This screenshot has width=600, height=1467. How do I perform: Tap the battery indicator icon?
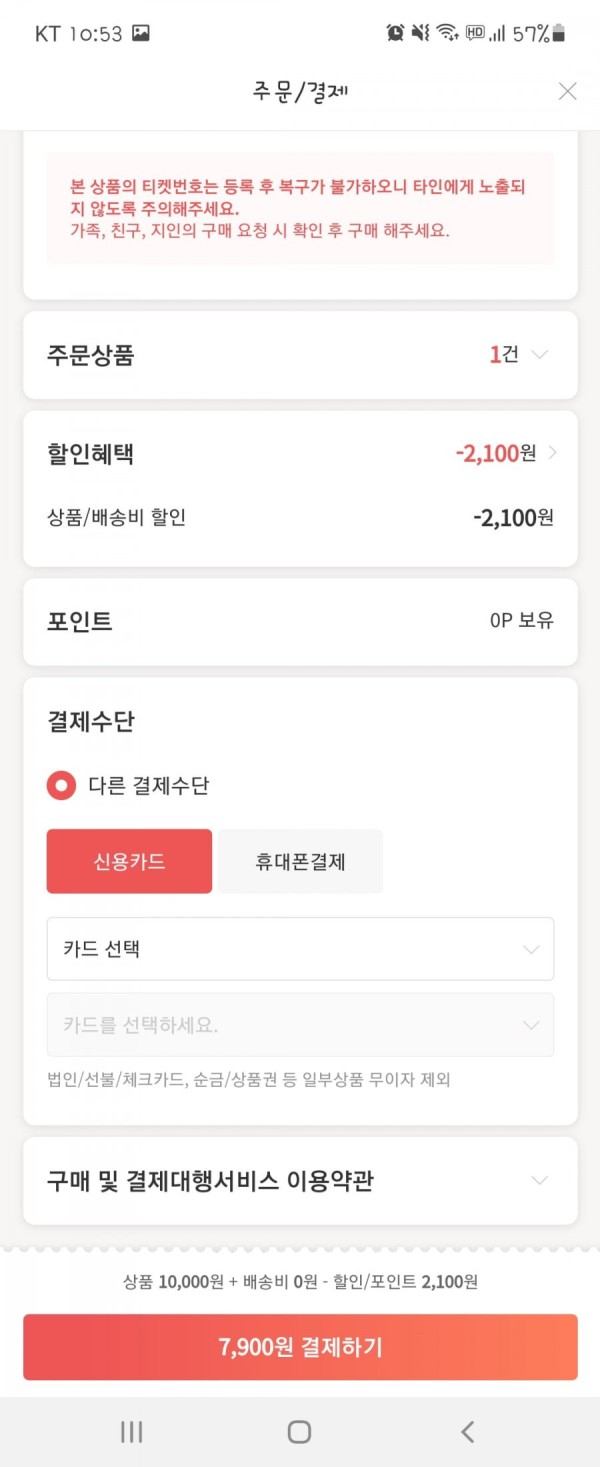(559, 33)
